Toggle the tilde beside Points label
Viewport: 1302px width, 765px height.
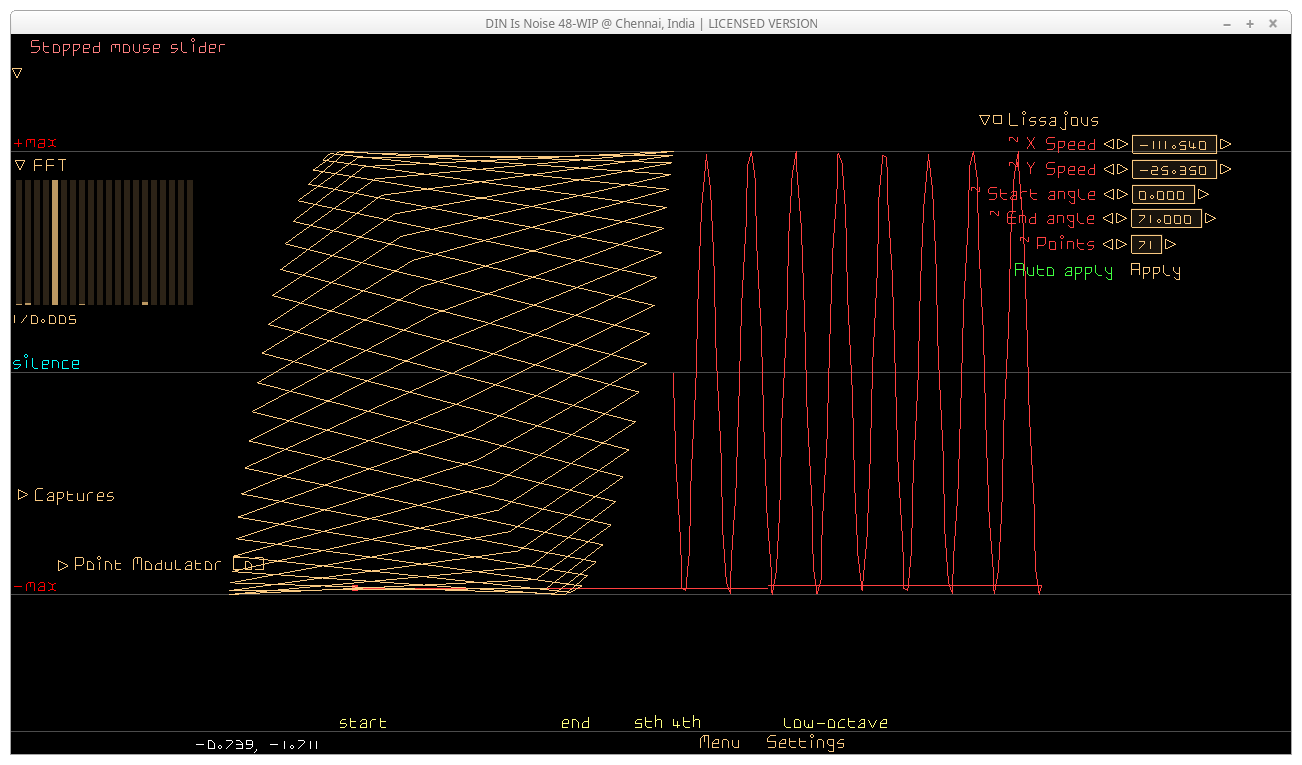(x=1024, y=240)
